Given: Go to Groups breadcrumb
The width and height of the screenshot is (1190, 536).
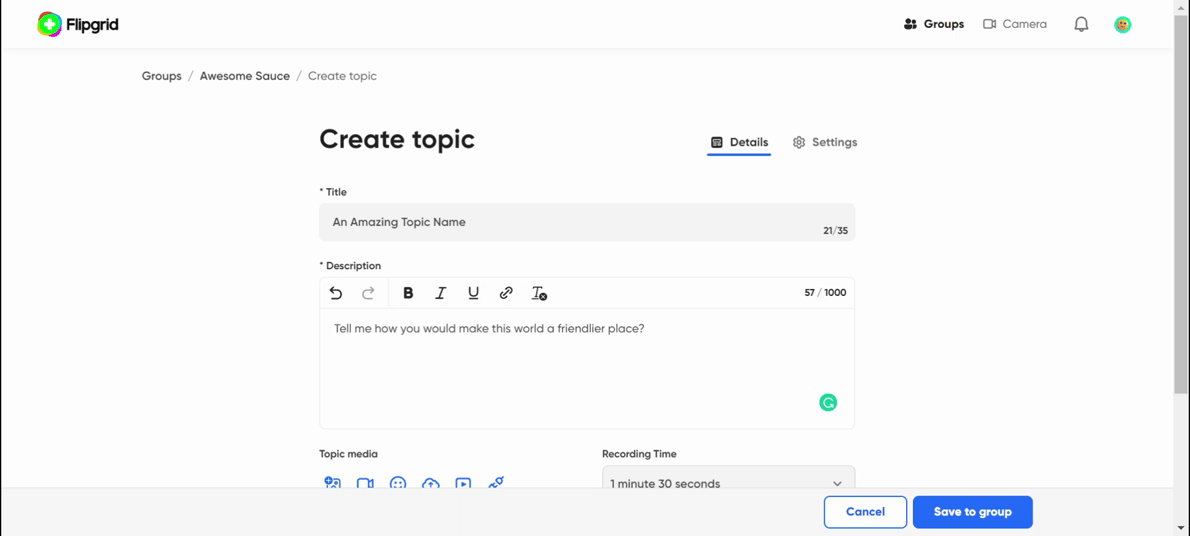Looking at the screenshot, I should 162,76.
